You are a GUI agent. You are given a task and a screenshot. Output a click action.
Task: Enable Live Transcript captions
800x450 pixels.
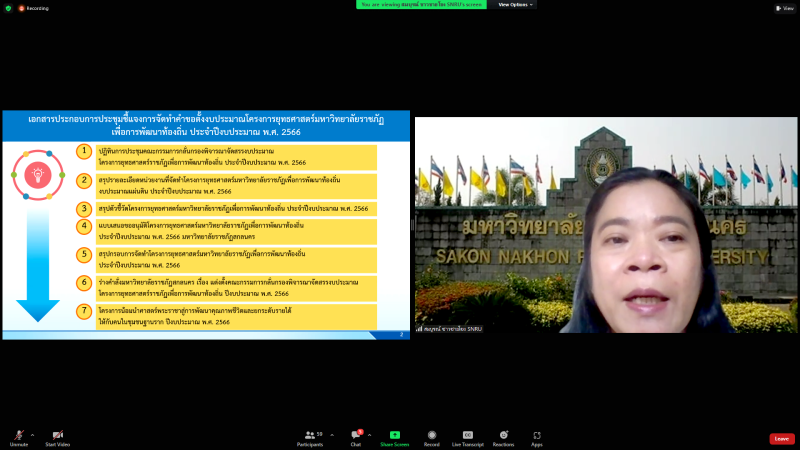click(x=467, y=437)
